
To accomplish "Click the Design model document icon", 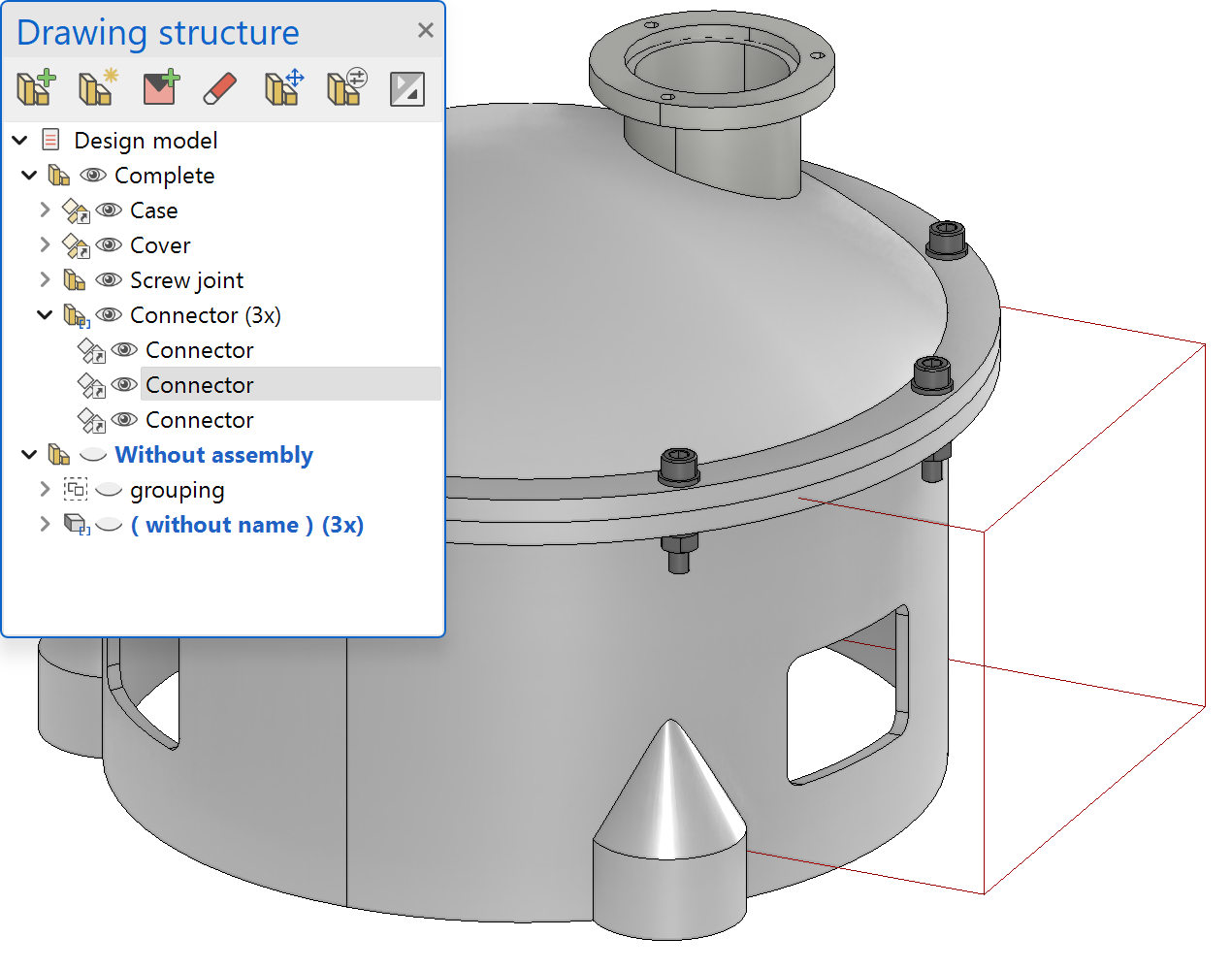I will click(51, 141).
